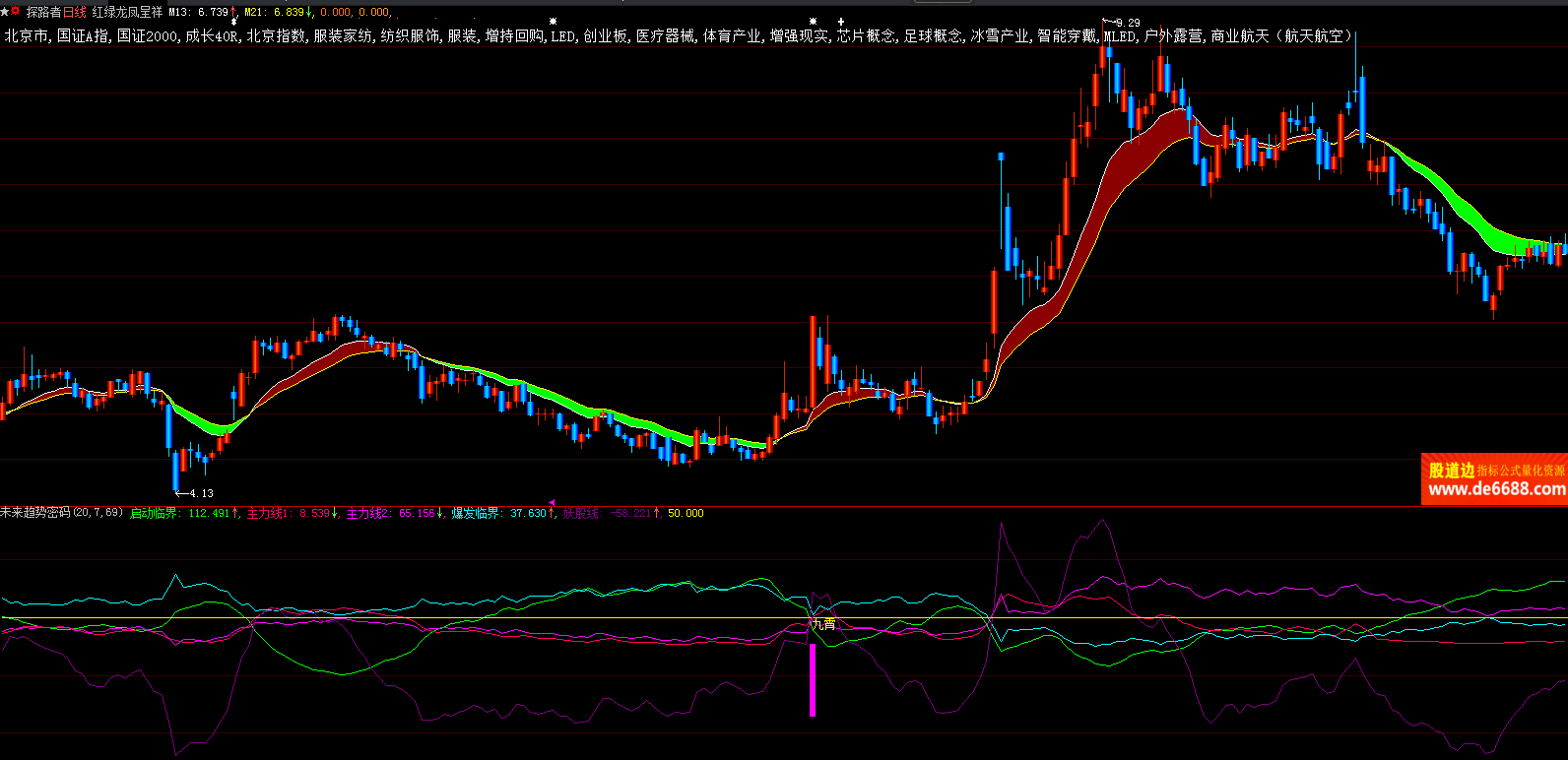Click the green down arrow after M21 value
Screen dimensions: 1568x760
(309, 13)
